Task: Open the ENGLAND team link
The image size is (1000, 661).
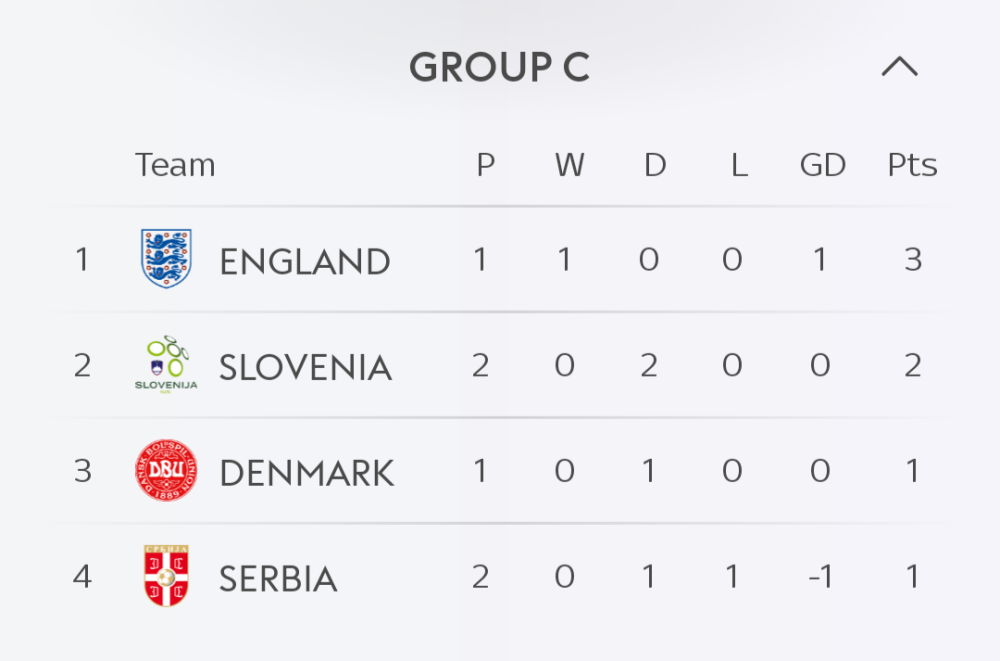Action: coord(304,261)
